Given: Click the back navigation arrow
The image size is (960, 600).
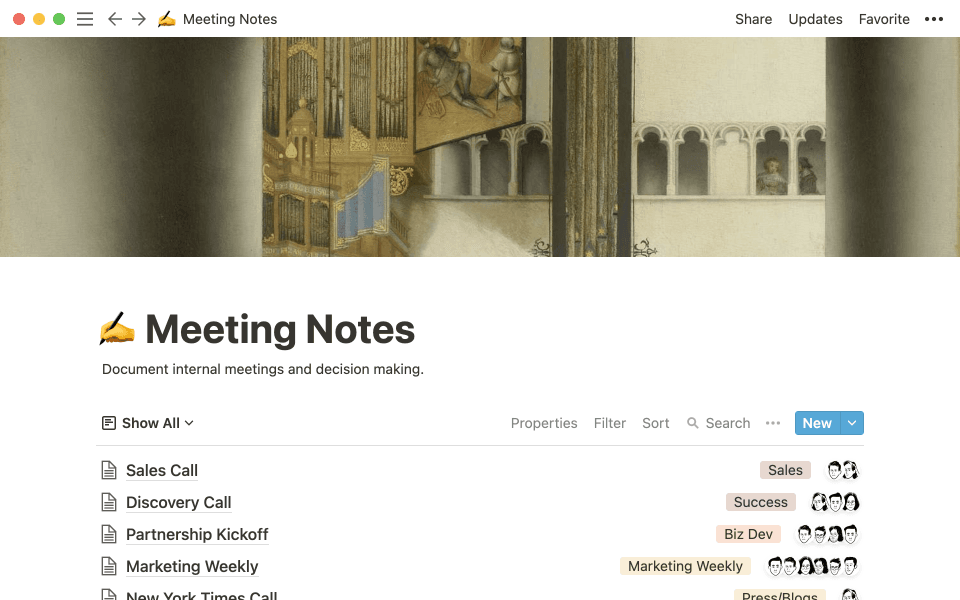Looking at the screenshot, I should pos(115,18).
